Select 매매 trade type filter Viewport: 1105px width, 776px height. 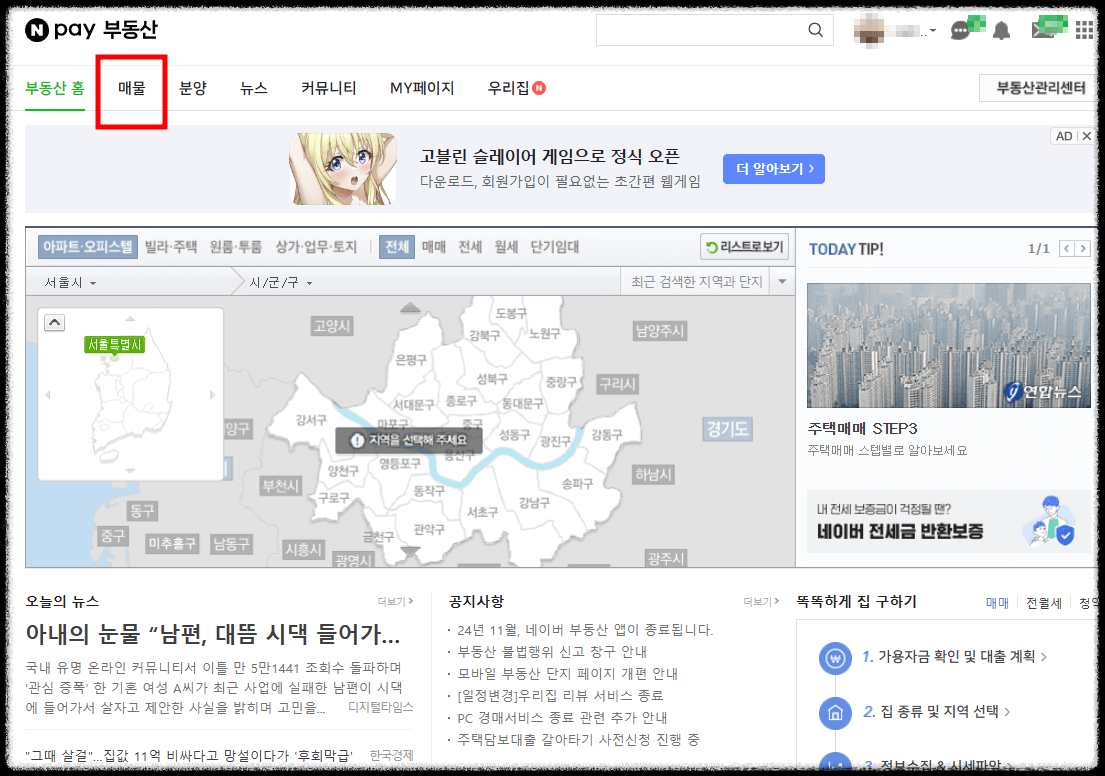[434, 247]
